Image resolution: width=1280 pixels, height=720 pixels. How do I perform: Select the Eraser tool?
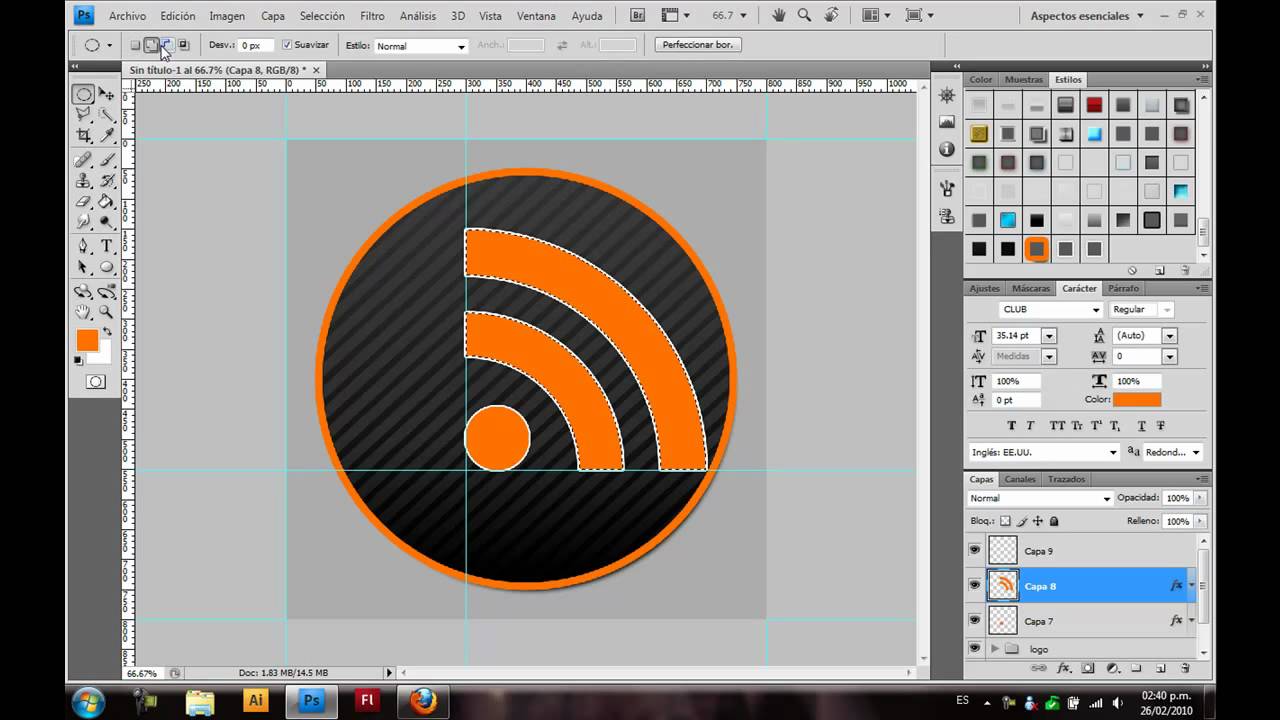tap(83, 202)
